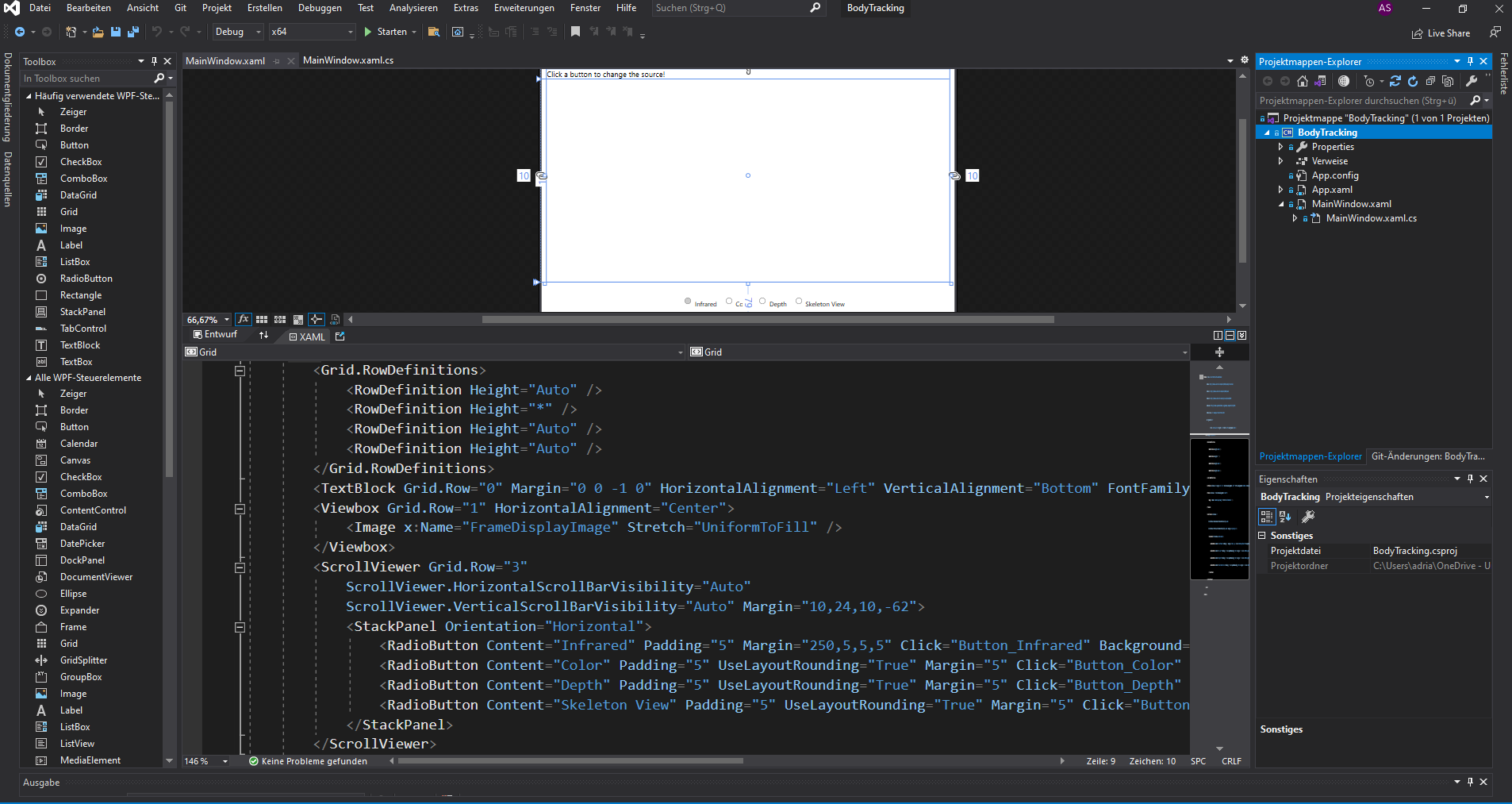Click the pop-out XAML pane icon

[x=340, y=337]
